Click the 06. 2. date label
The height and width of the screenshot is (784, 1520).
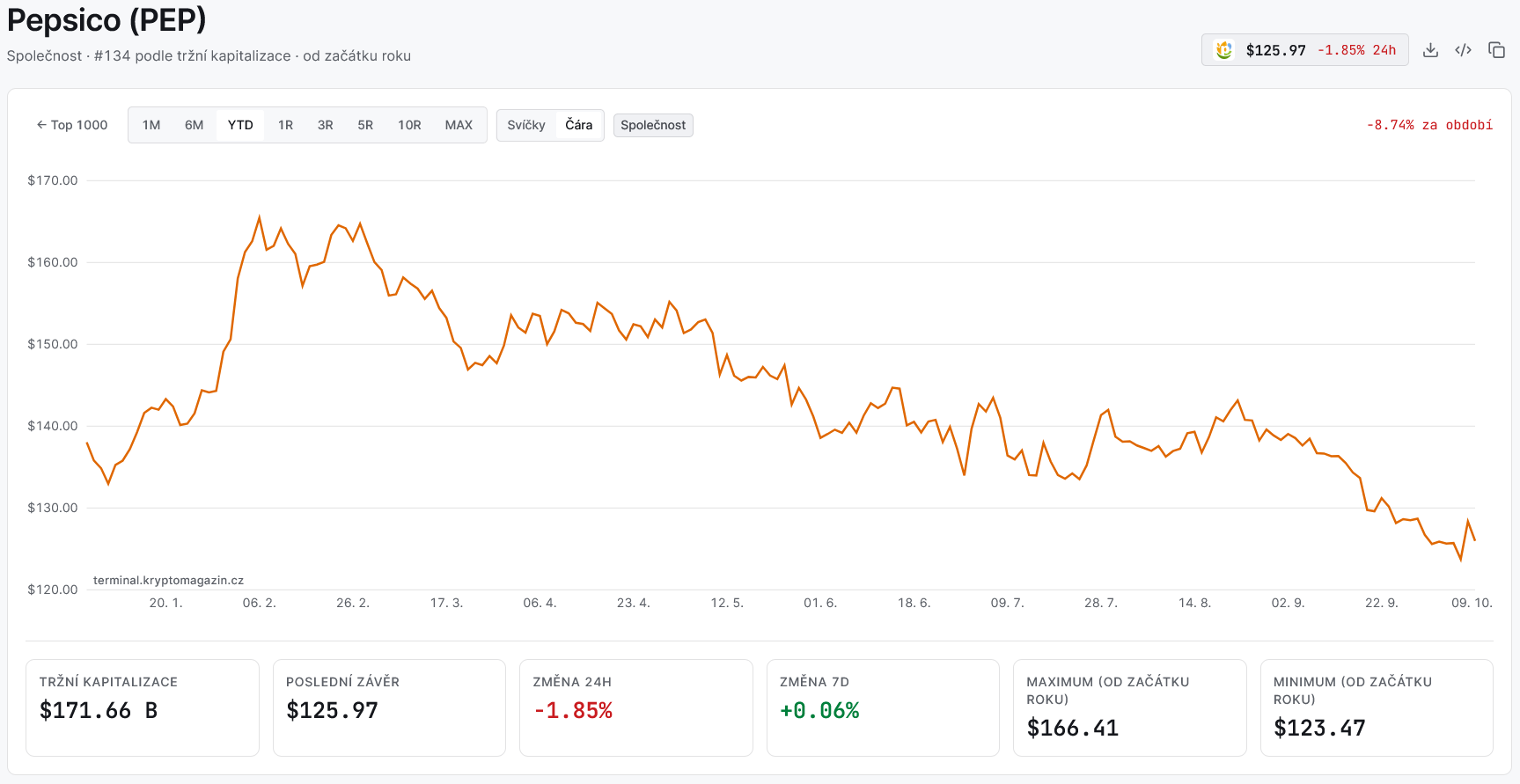(260, 603)
